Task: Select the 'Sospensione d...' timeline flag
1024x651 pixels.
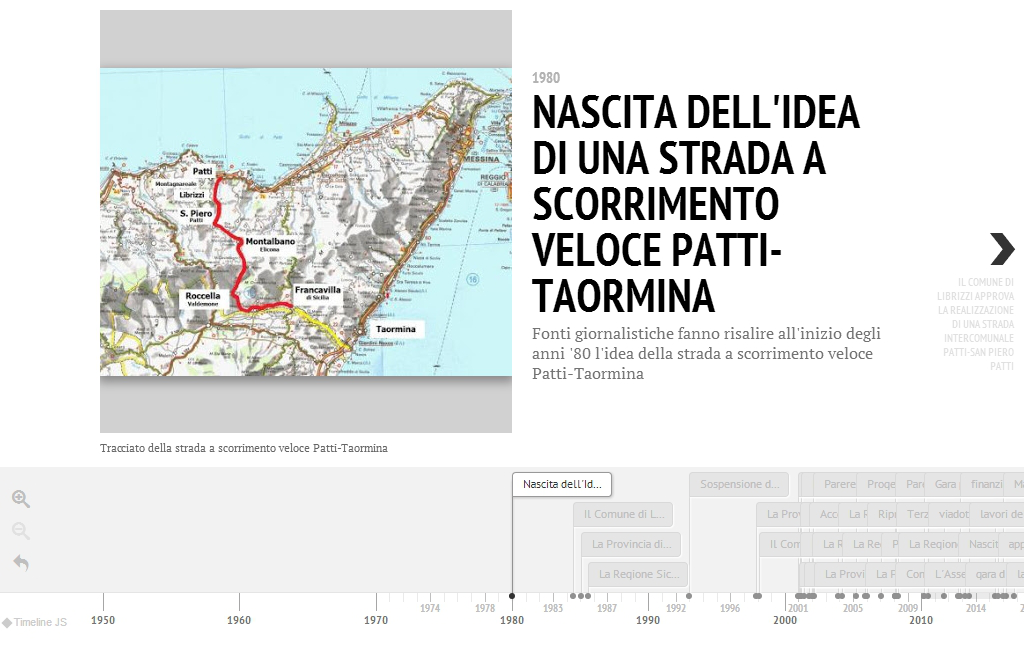Action: pos(739,484)
